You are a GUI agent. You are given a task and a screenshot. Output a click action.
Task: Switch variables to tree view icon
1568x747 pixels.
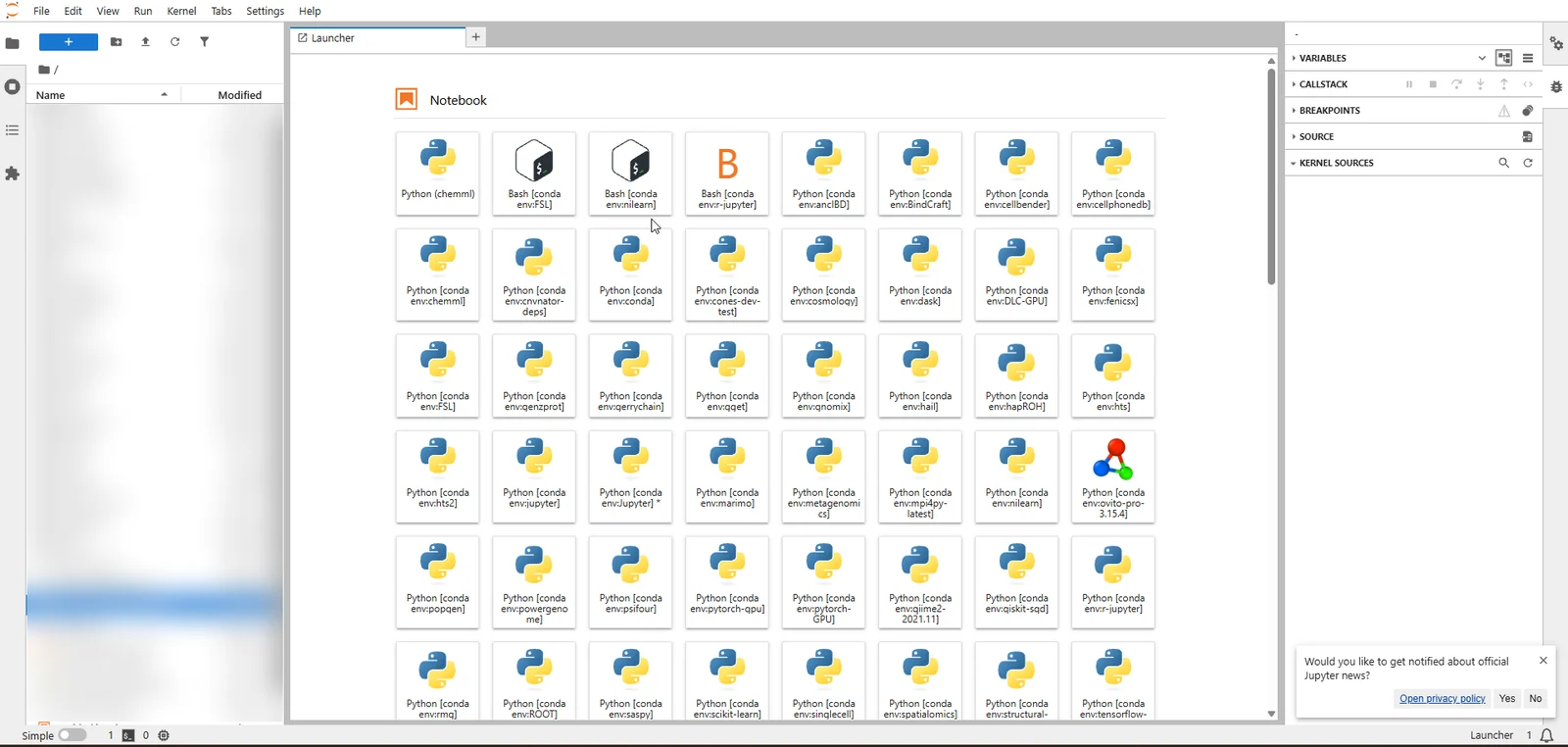(x=1504, y=58)
